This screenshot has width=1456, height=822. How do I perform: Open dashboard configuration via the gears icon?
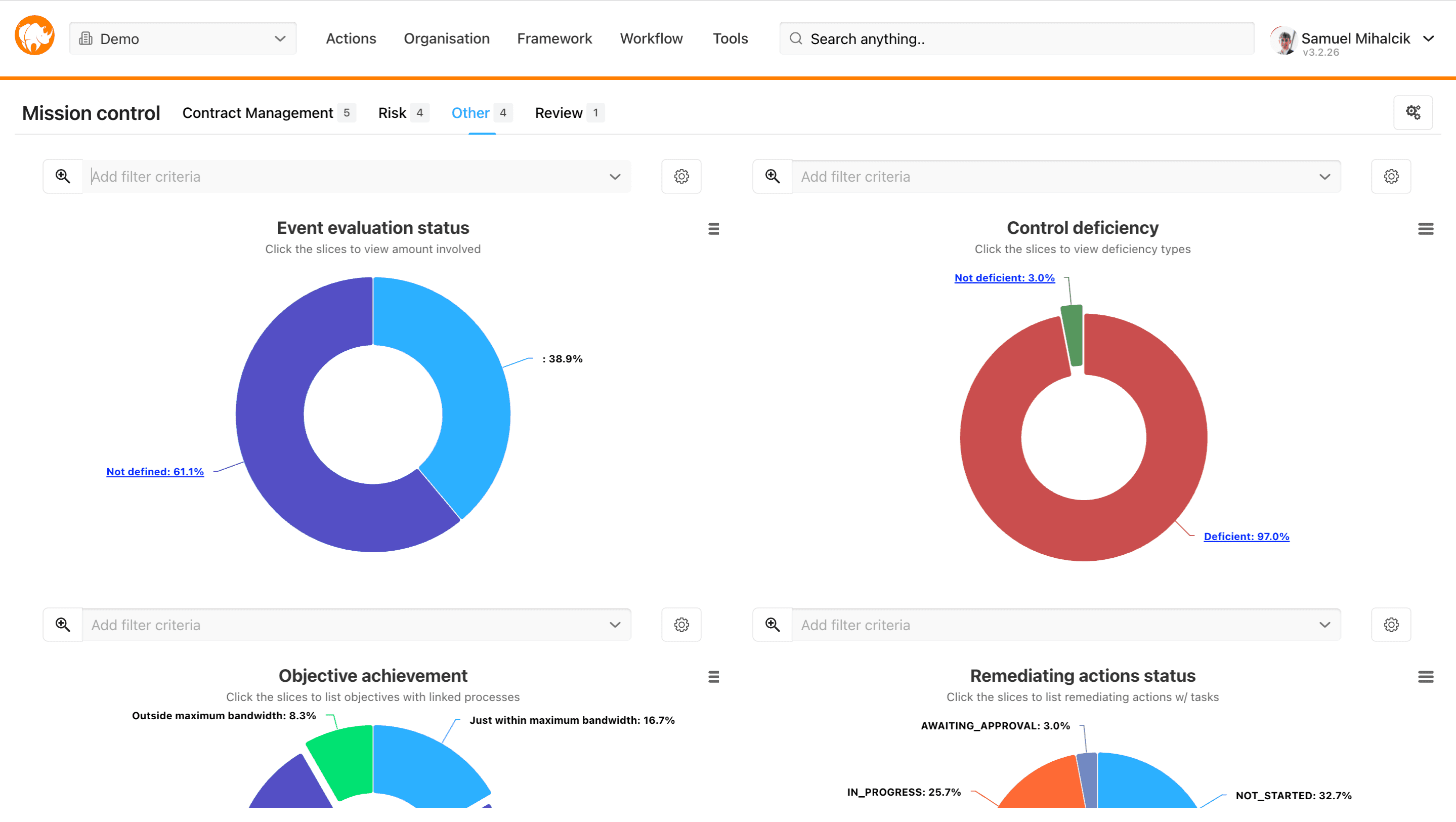click(1414, 112)
